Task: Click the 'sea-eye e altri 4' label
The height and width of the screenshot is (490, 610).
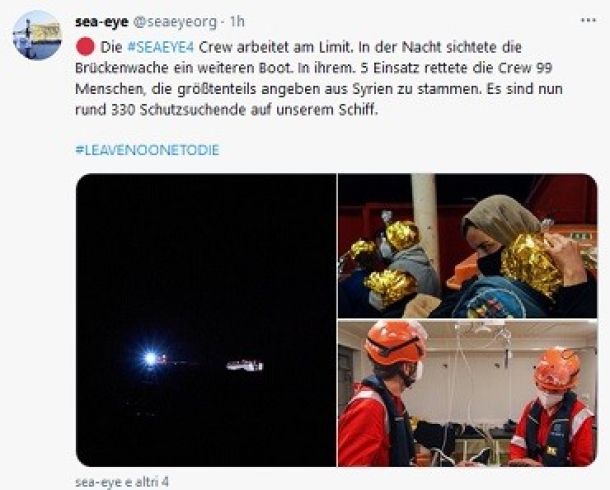Action: (122, 482)
